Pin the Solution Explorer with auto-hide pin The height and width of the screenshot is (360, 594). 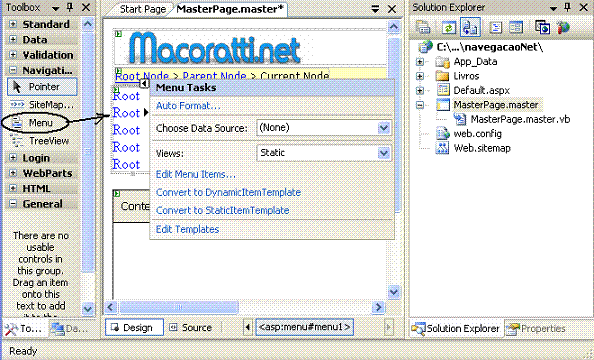[x=567, y=7]
